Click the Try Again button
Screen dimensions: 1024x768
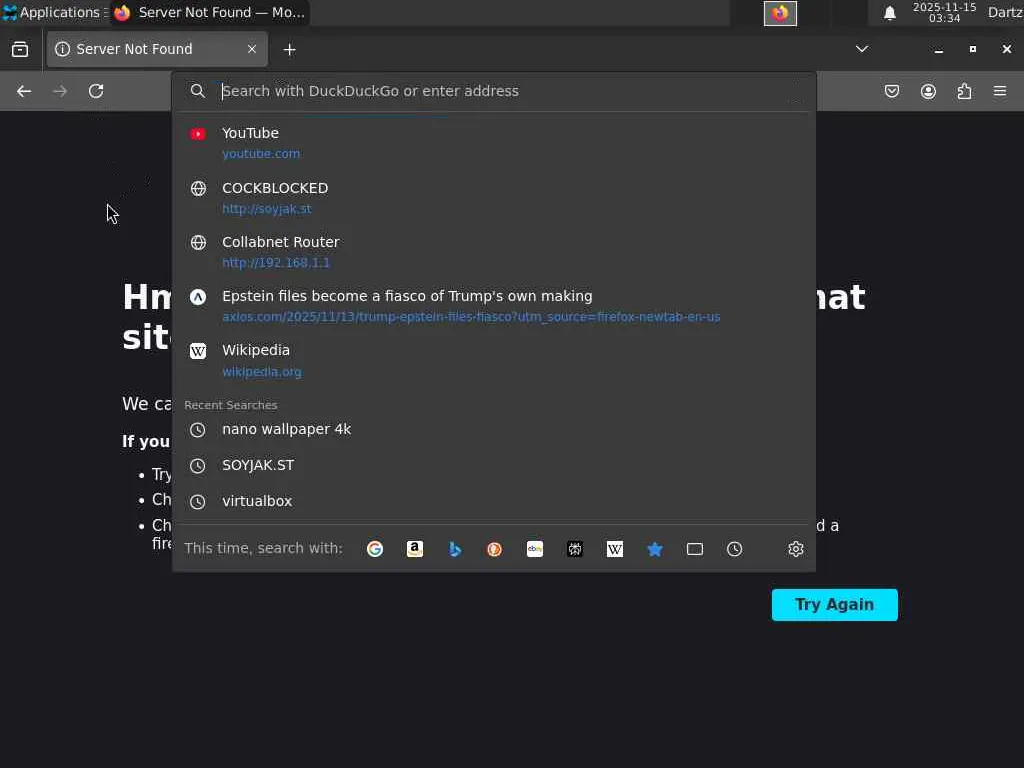click(x=835, y=605)
